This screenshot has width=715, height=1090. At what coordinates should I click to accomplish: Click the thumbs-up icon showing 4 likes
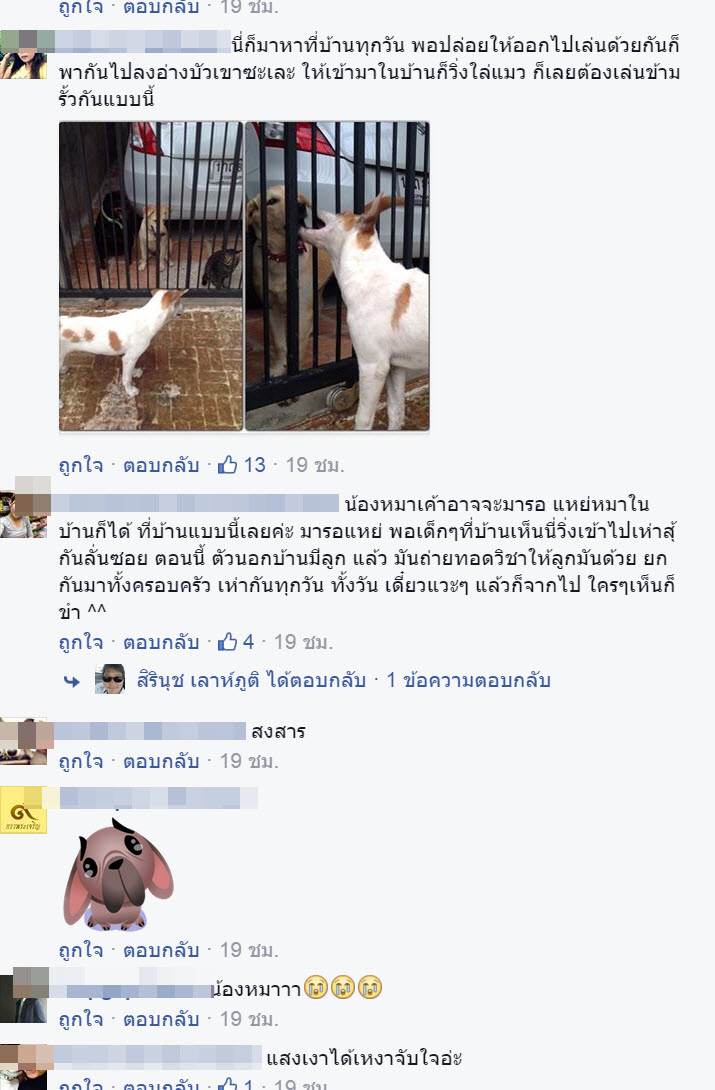(x=228, y=642)
